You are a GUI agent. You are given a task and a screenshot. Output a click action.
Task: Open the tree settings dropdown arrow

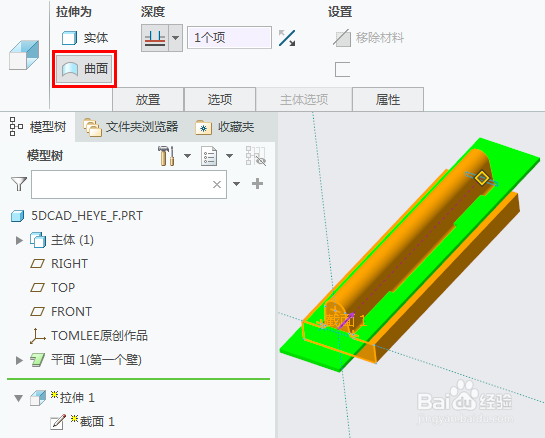187,156
